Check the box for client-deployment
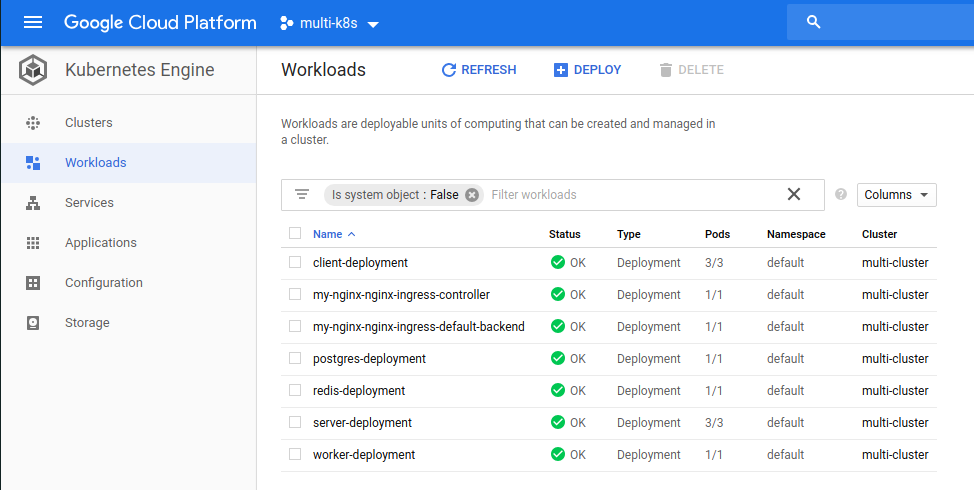The height and width of the screenshot is (490, 974). (x=295, y=262)
